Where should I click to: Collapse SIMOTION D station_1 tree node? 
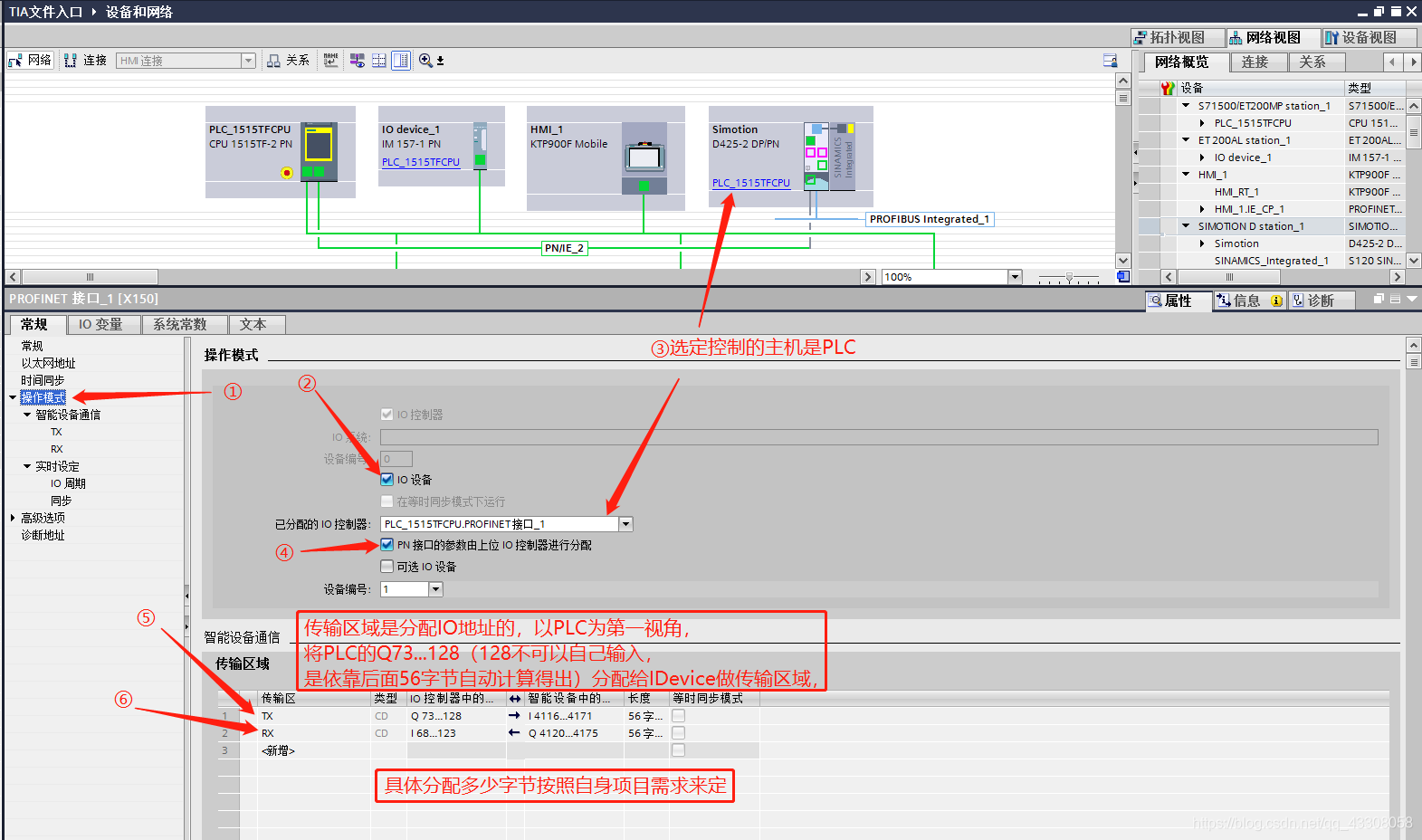click(1186, 226)
